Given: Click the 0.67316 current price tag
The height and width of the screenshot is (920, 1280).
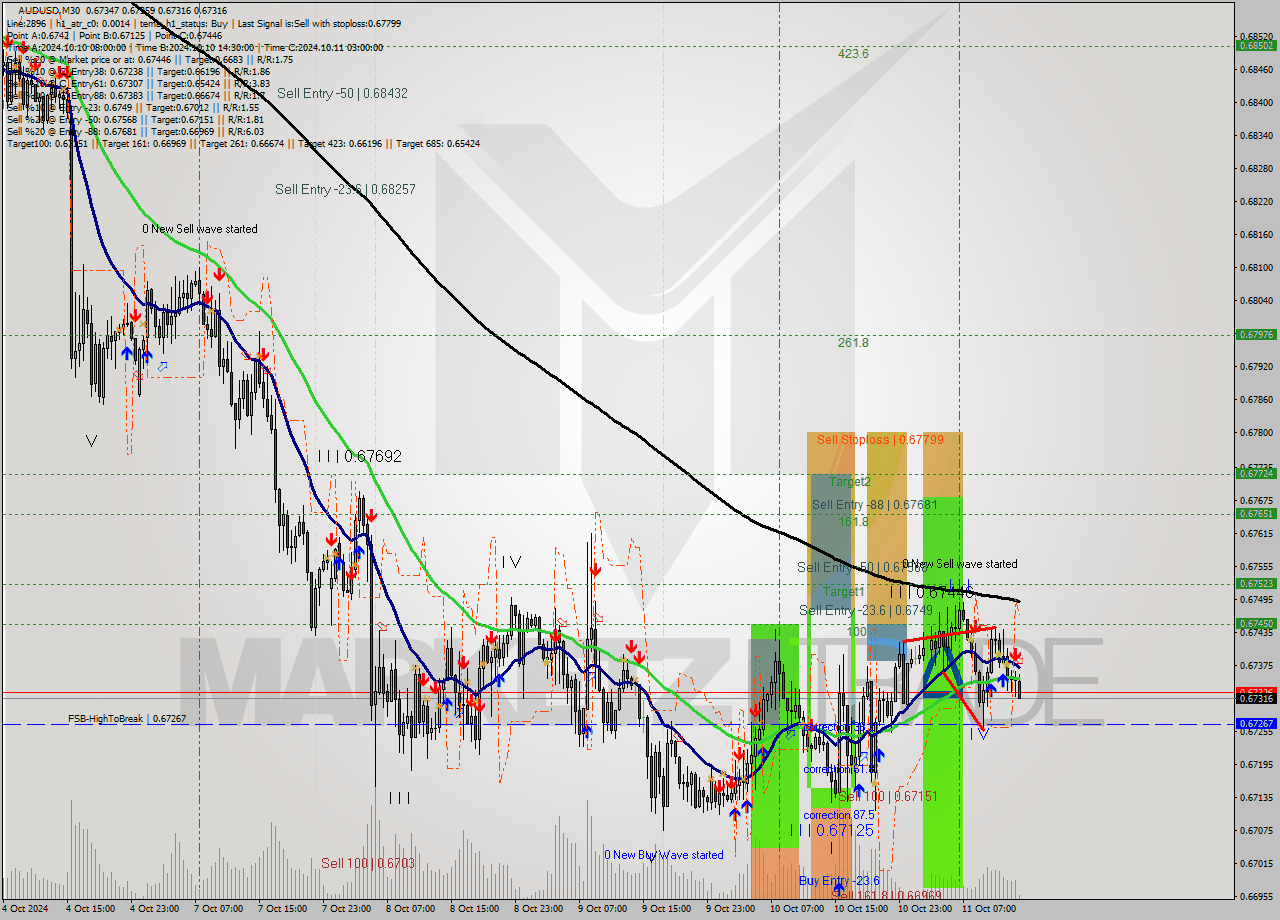Looking at the screenshot, I should pos(1256,699).
